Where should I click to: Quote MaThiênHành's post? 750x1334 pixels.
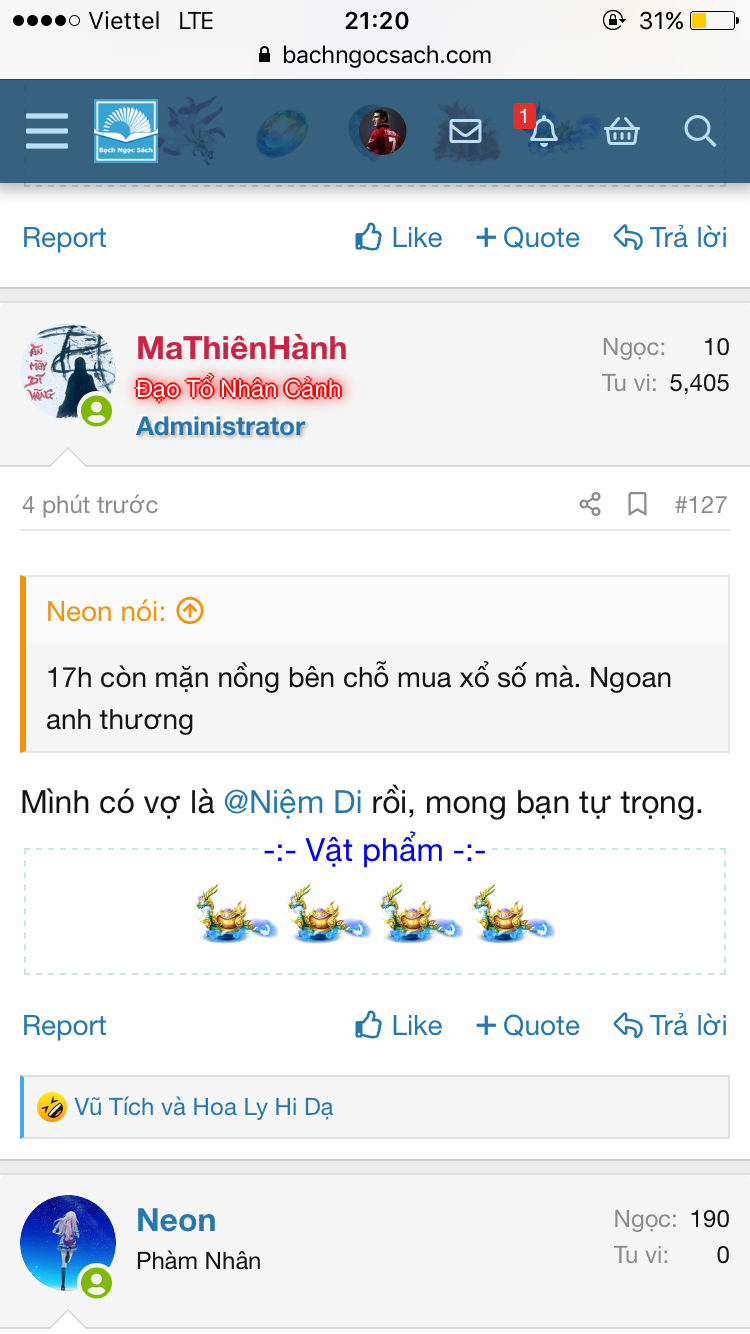point(528,1025)
